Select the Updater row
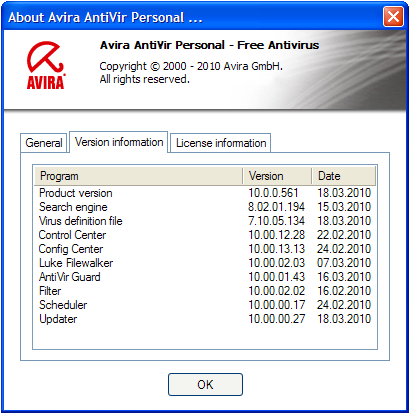The image size is (410, 414). point(205,319)
